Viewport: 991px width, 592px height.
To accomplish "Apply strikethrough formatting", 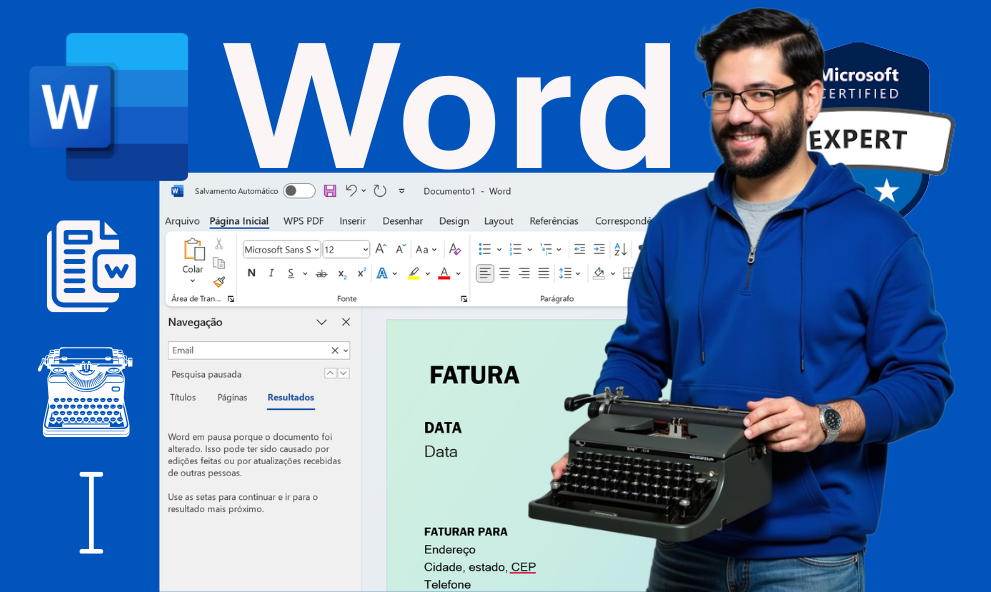I will pos(322,274).
